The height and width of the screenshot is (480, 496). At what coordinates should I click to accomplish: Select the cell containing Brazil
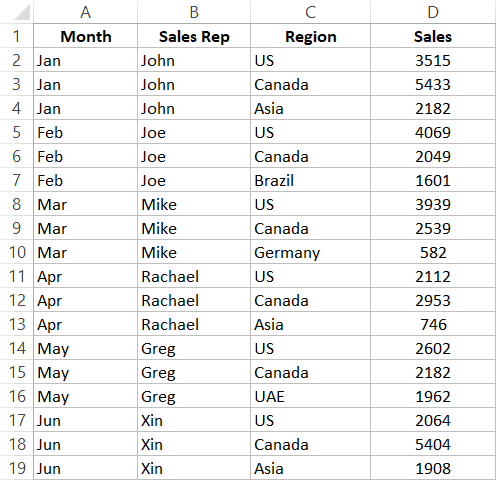pyautogui.click(x=310, y=180)
